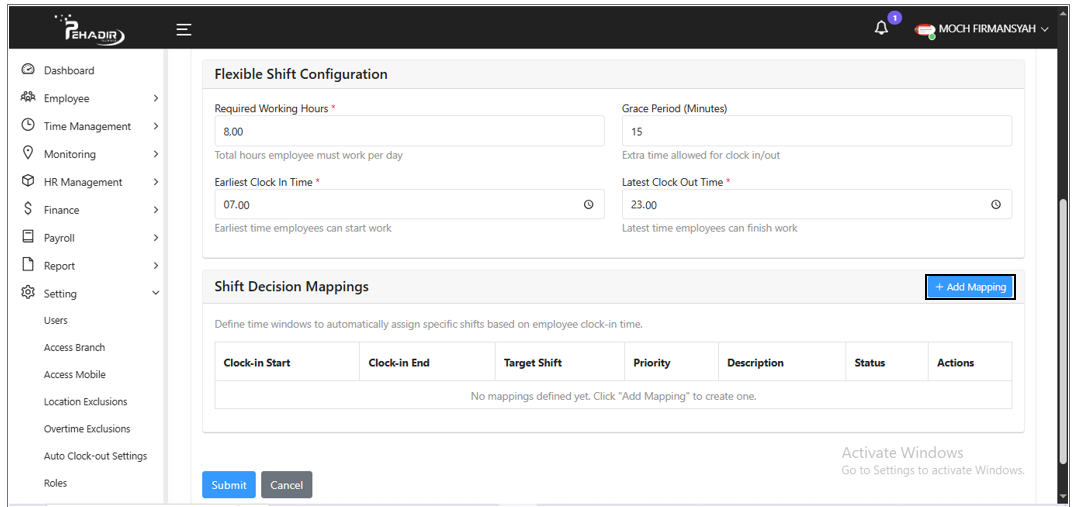Go to Auto Clock-out Settings
Viewport: 1073px width, 507px height.
(95, 456)
